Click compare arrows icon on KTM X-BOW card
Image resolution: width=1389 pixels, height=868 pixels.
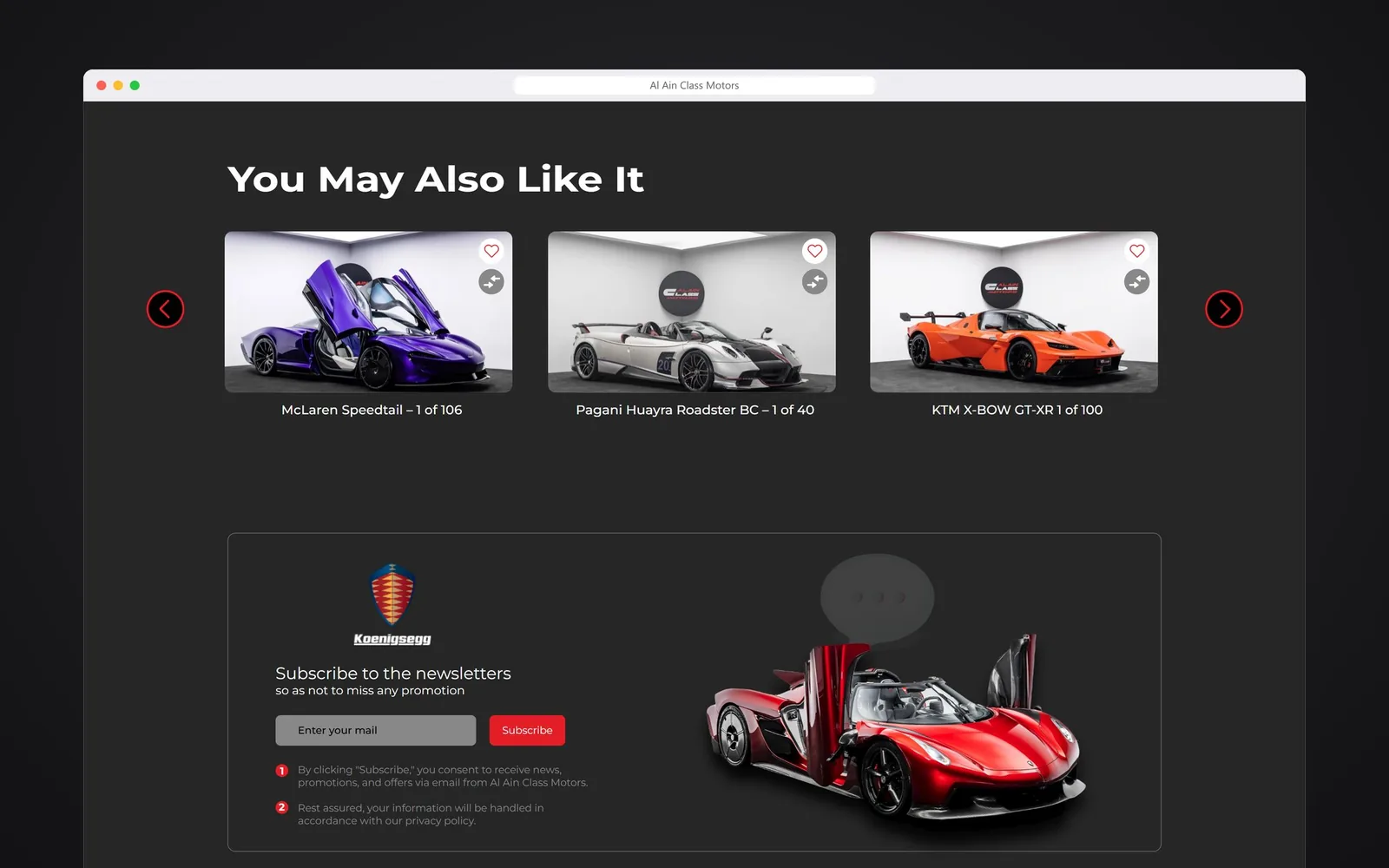(x=1137, y=282)
